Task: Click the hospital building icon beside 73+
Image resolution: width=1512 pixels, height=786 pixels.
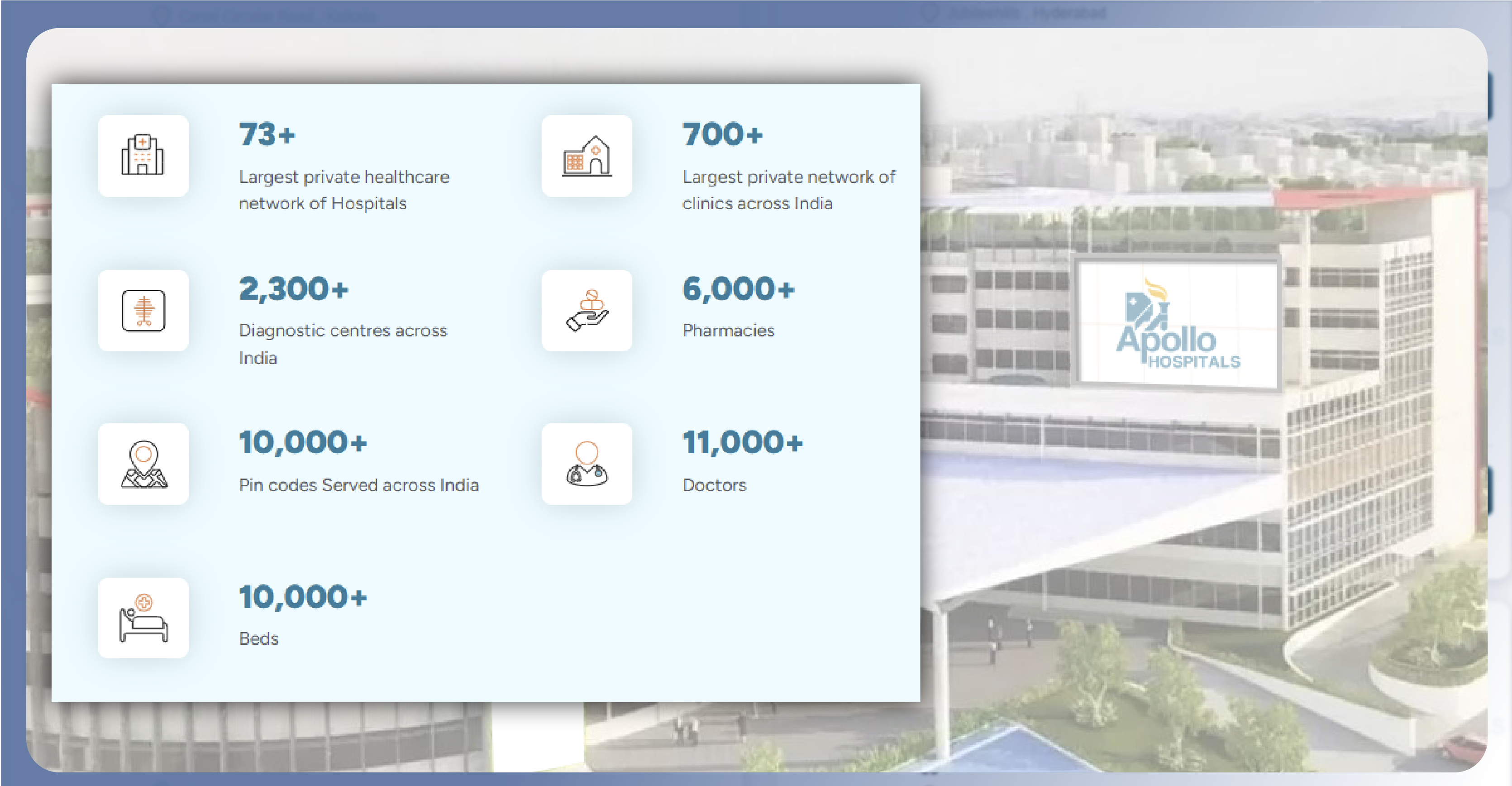Action: click(143, 156)
